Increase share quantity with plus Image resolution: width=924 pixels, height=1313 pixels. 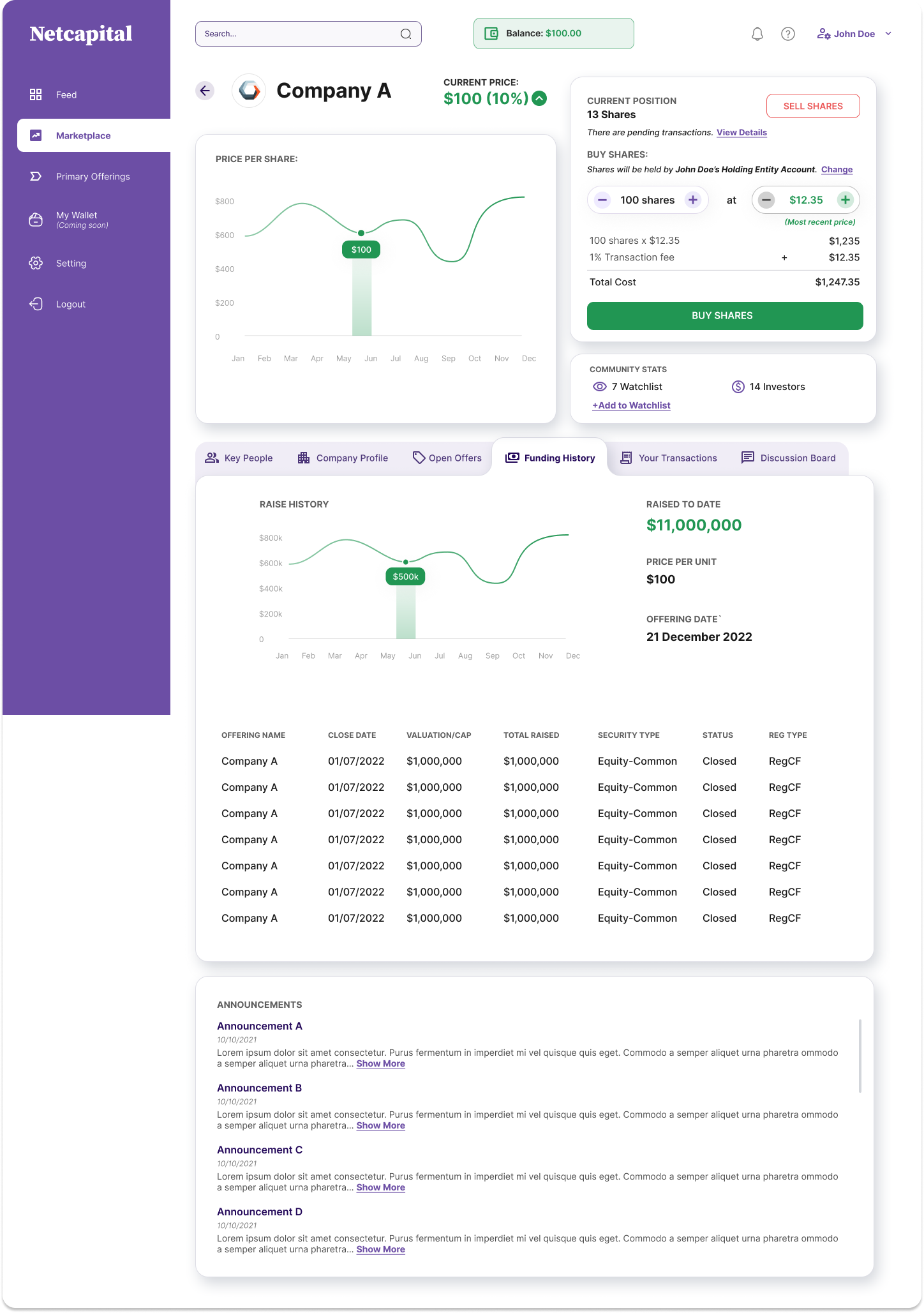point(693,200)
